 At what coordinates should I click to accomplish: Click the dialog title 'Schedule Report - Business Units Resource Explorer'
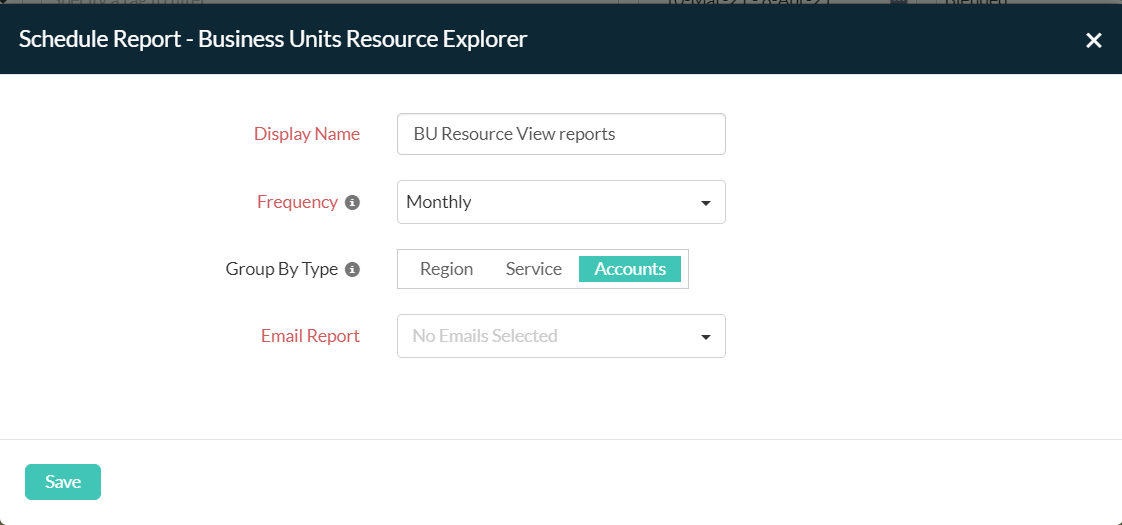[x=273, y=39]
